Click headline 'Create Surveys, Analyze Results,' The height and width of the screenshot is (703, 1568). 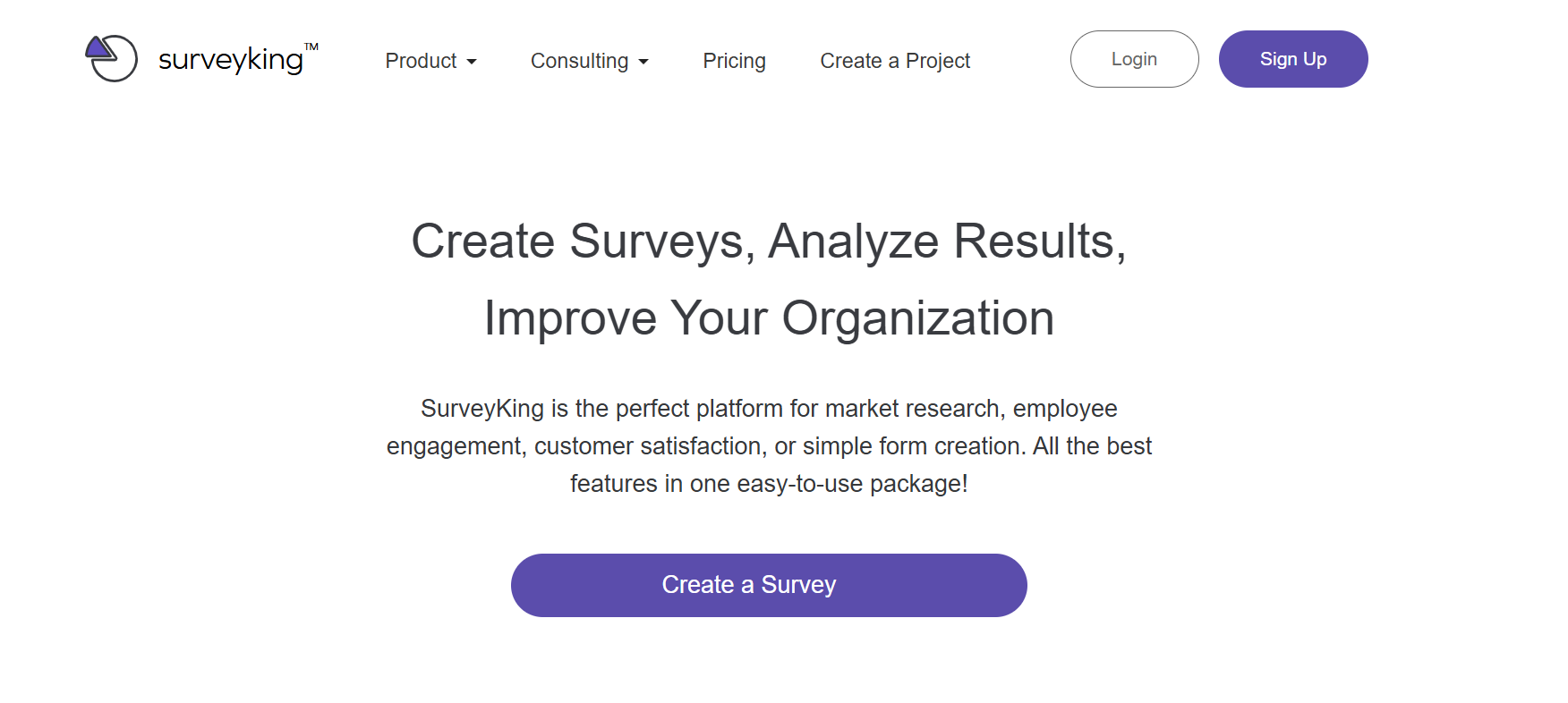[769, 241]
